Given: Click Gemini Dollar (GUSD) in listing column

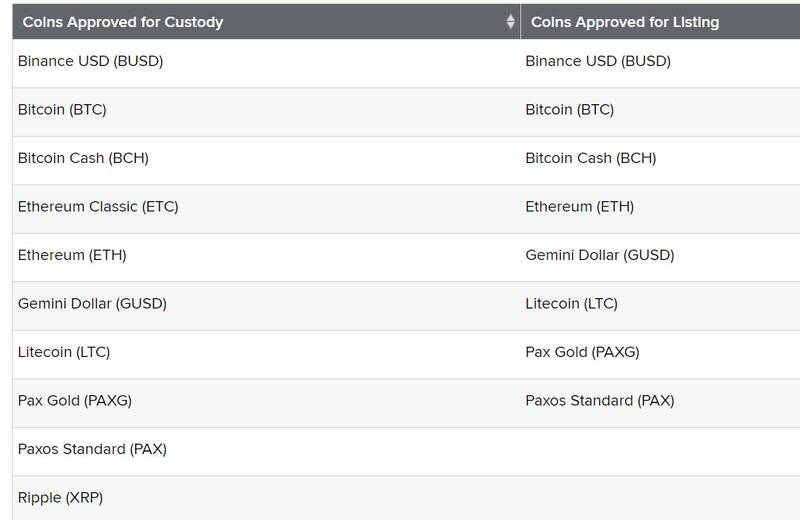Looking at the screenshot, I should [x=600, y=255].
